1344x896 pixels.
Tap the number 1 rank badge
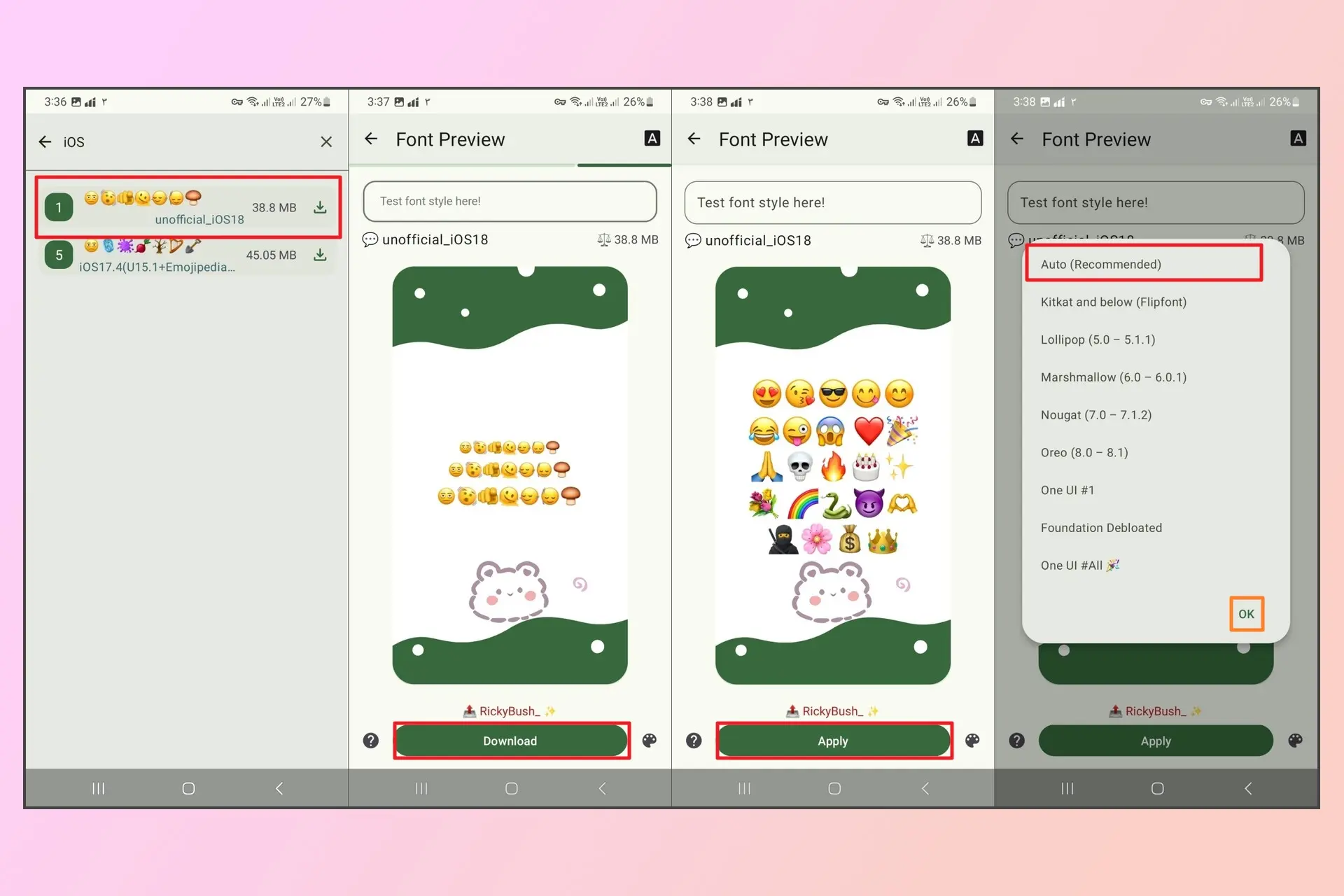tap(59, 207)
